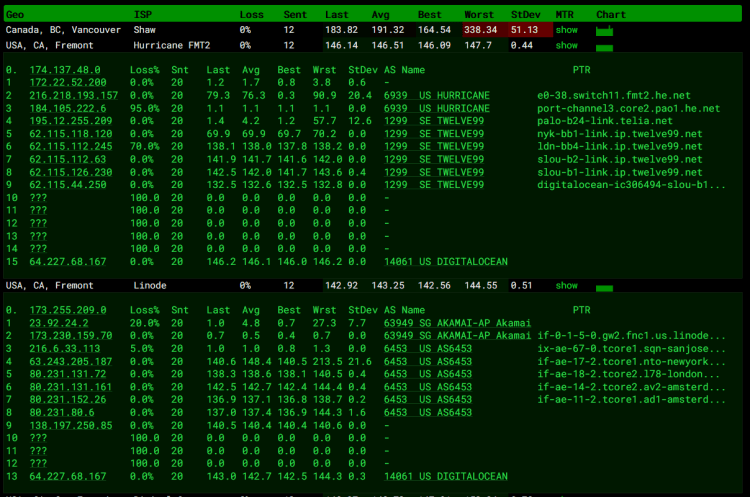Image resolution: width=750 pixels, height=497 pixels.
Task: Click show link for Hurricane FMT2 row
Action: (566, 45)
